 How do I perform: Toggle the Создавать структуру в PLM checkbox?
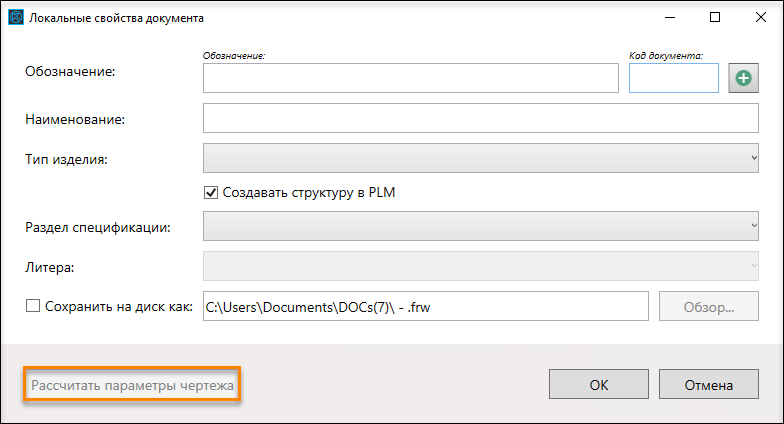[211, 192]
